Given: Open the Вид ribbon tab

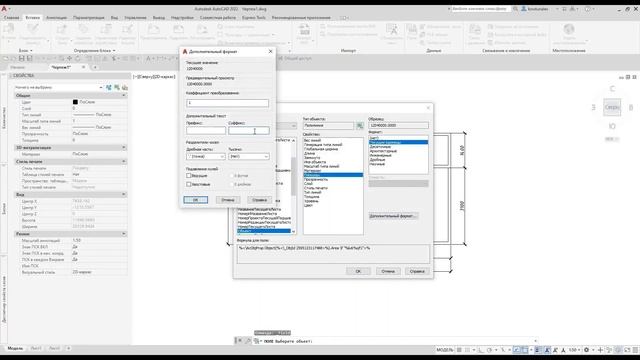Looking at the screenshot, I should pyautogui.click(x=114, y=18).
